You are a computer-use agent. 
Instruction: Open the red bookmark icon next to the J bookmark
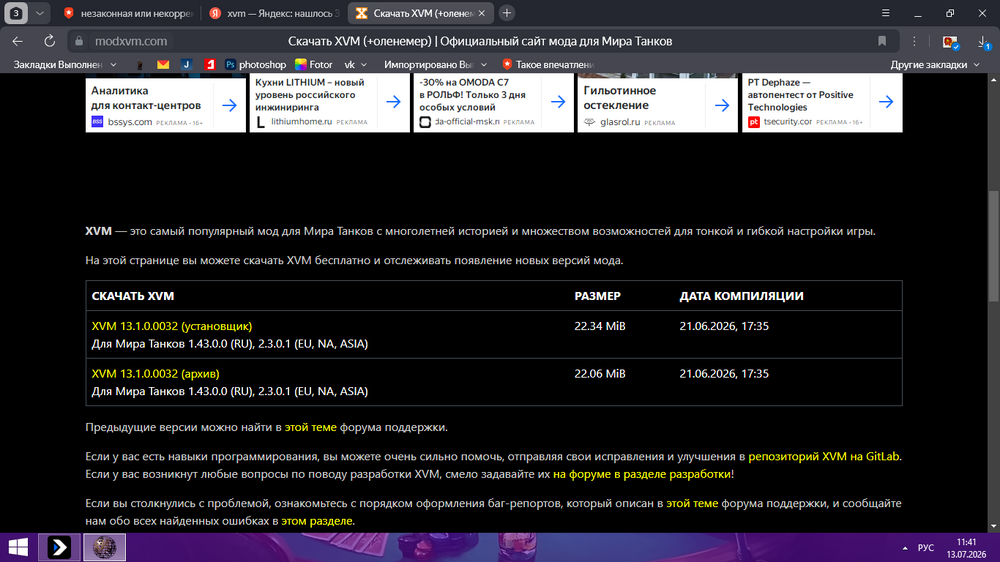(x=209, y=64)
